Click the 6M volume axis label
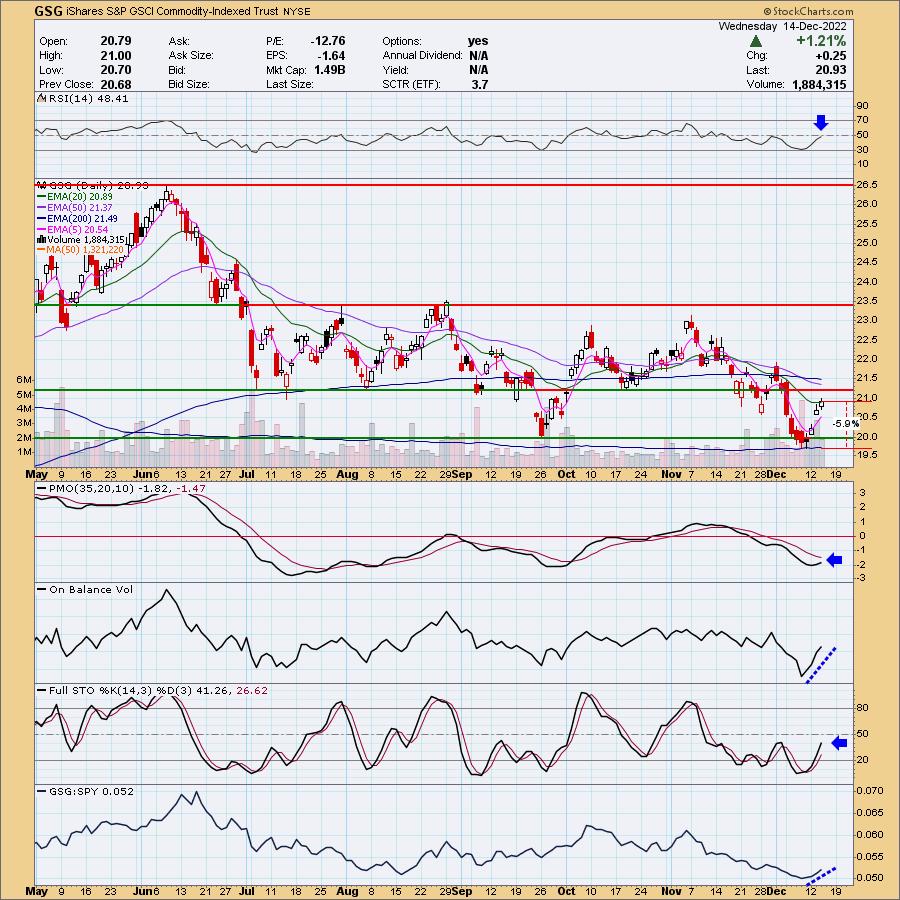The height and width of the screenshot is (900, 900). tap(24, 380)
